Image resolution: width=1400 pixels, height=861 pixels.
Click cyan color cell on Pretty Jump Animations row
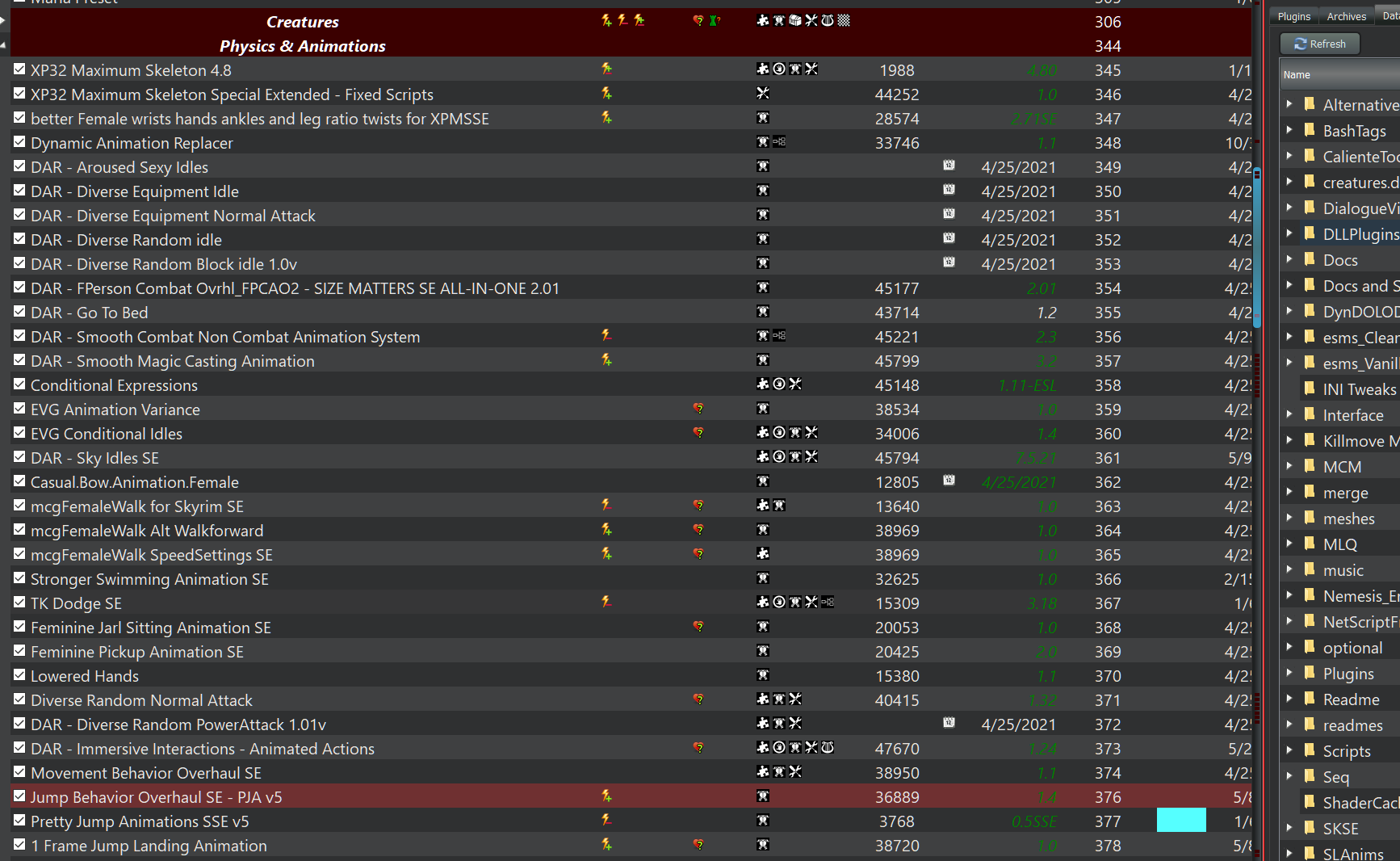[x=1181, y=821]
